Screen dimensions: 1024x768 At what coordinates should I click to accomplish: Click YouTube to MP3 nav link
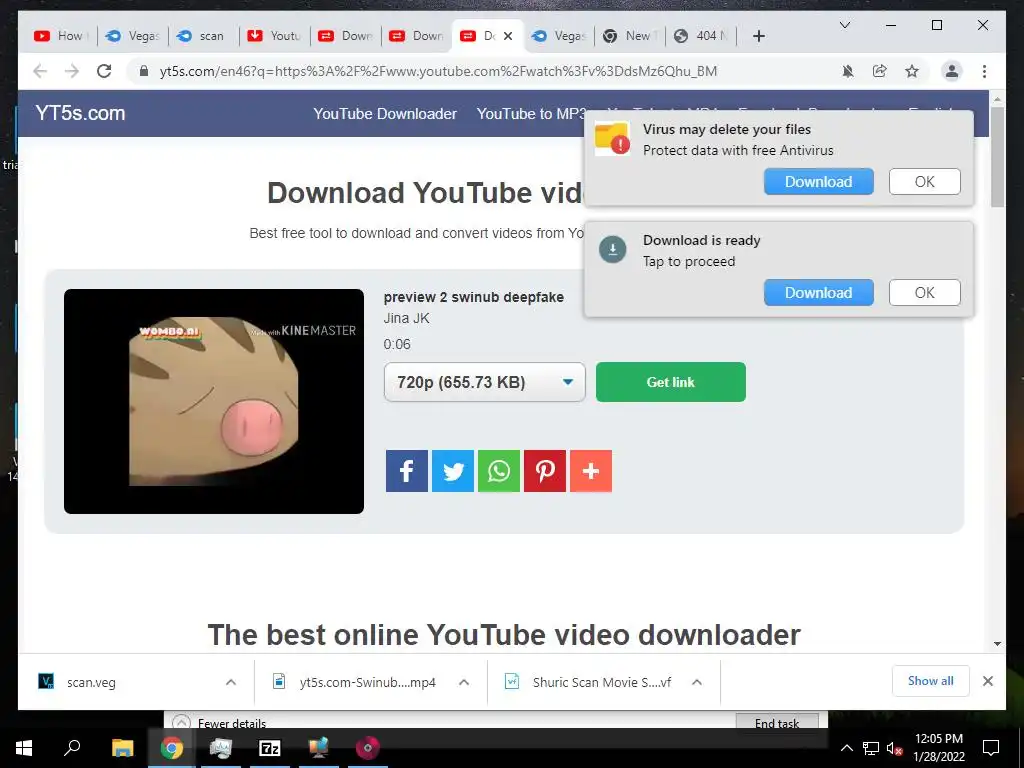(x=530, y=114)
